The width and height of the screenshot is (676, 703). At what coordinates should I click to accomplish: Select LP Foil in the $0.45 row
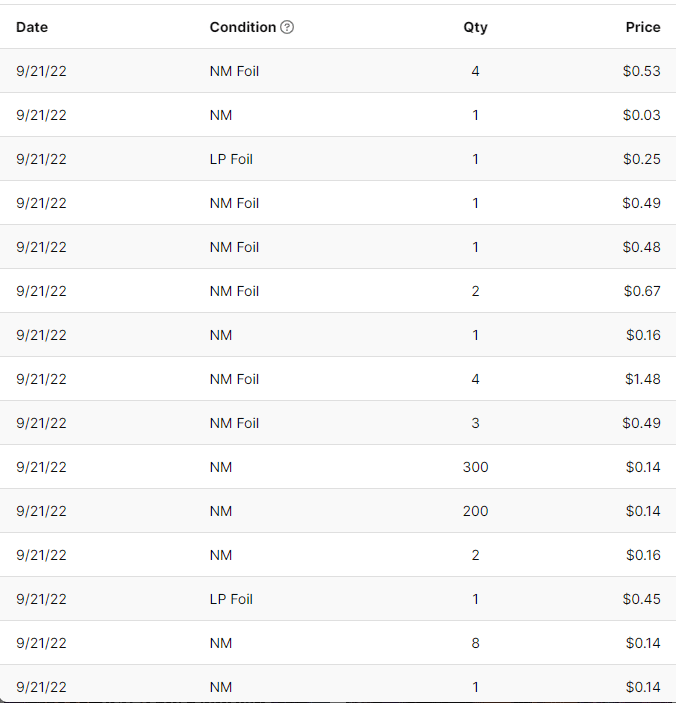(x=231, y=599)
